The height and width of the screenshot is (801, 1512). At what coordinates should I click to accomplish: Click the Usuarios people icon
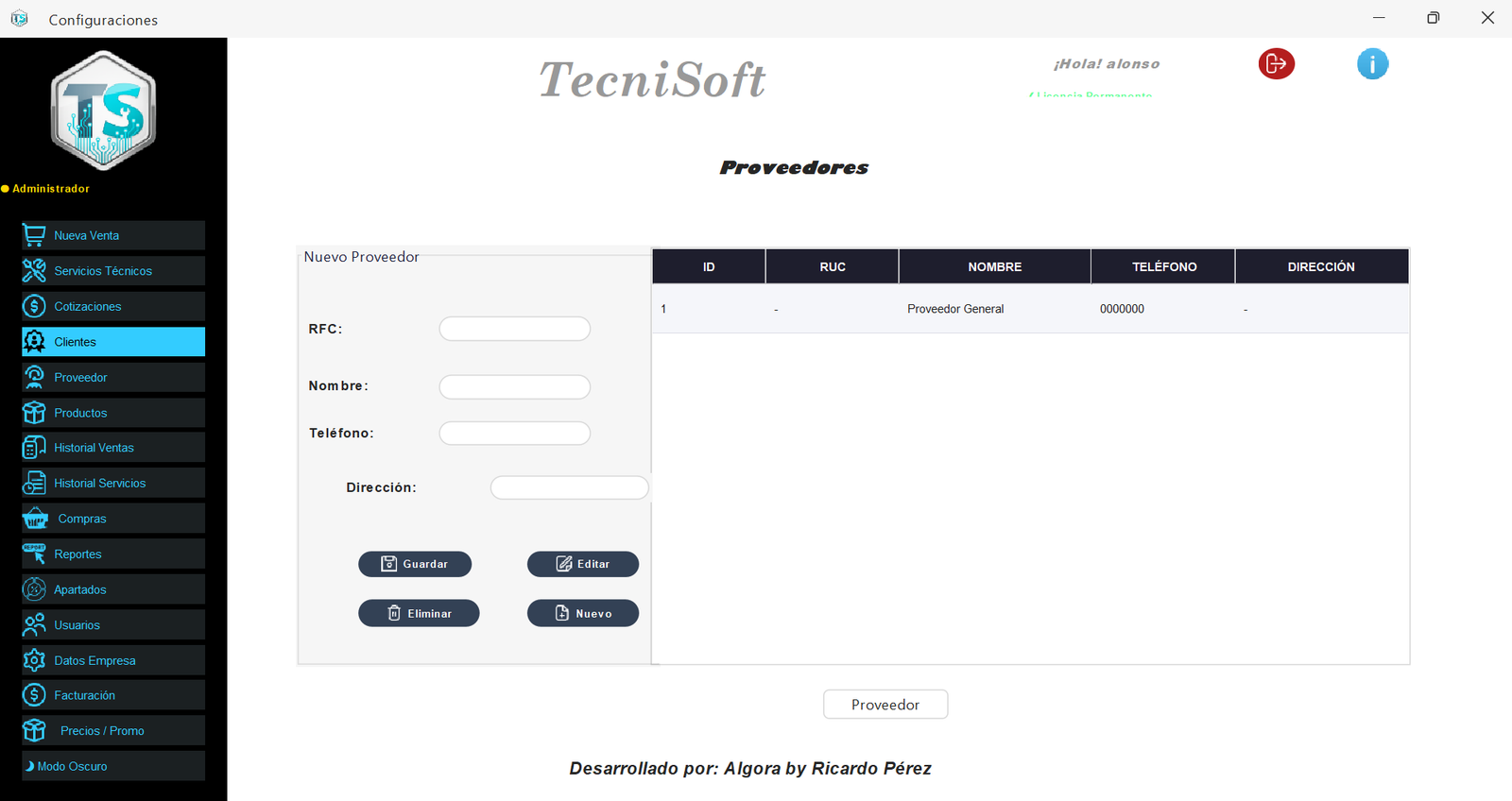coord(34,624)
